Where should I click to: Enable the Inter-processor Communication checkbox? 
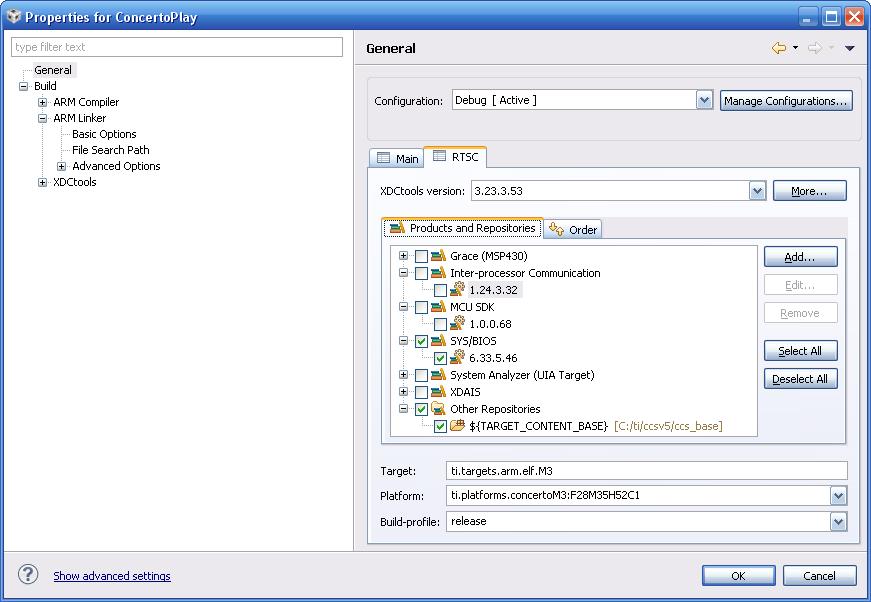pyautogui.click(x=420, y=272)
